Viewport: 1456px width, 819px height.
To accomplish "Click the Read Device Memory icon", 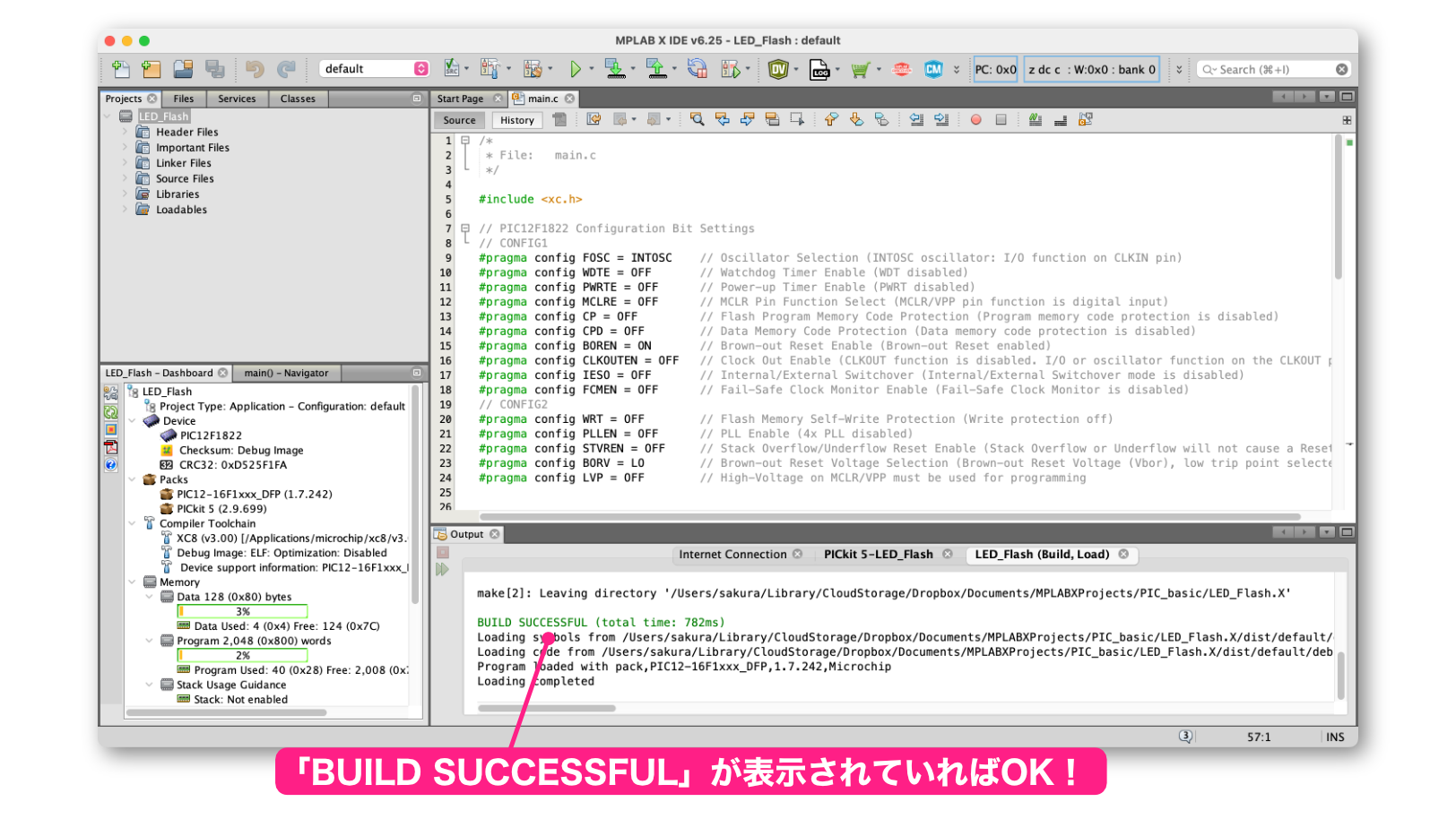I will coord(655,69).
